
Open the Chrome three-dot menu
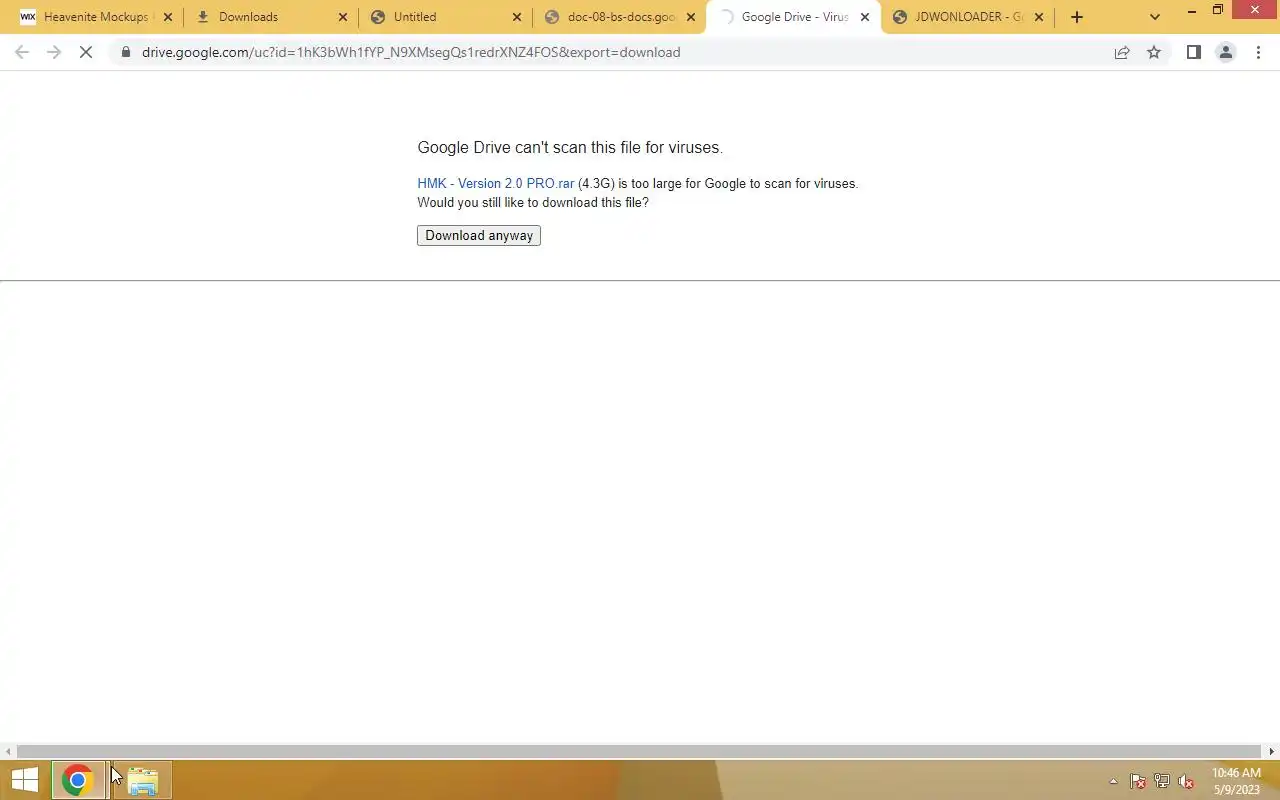[1258, 52]
